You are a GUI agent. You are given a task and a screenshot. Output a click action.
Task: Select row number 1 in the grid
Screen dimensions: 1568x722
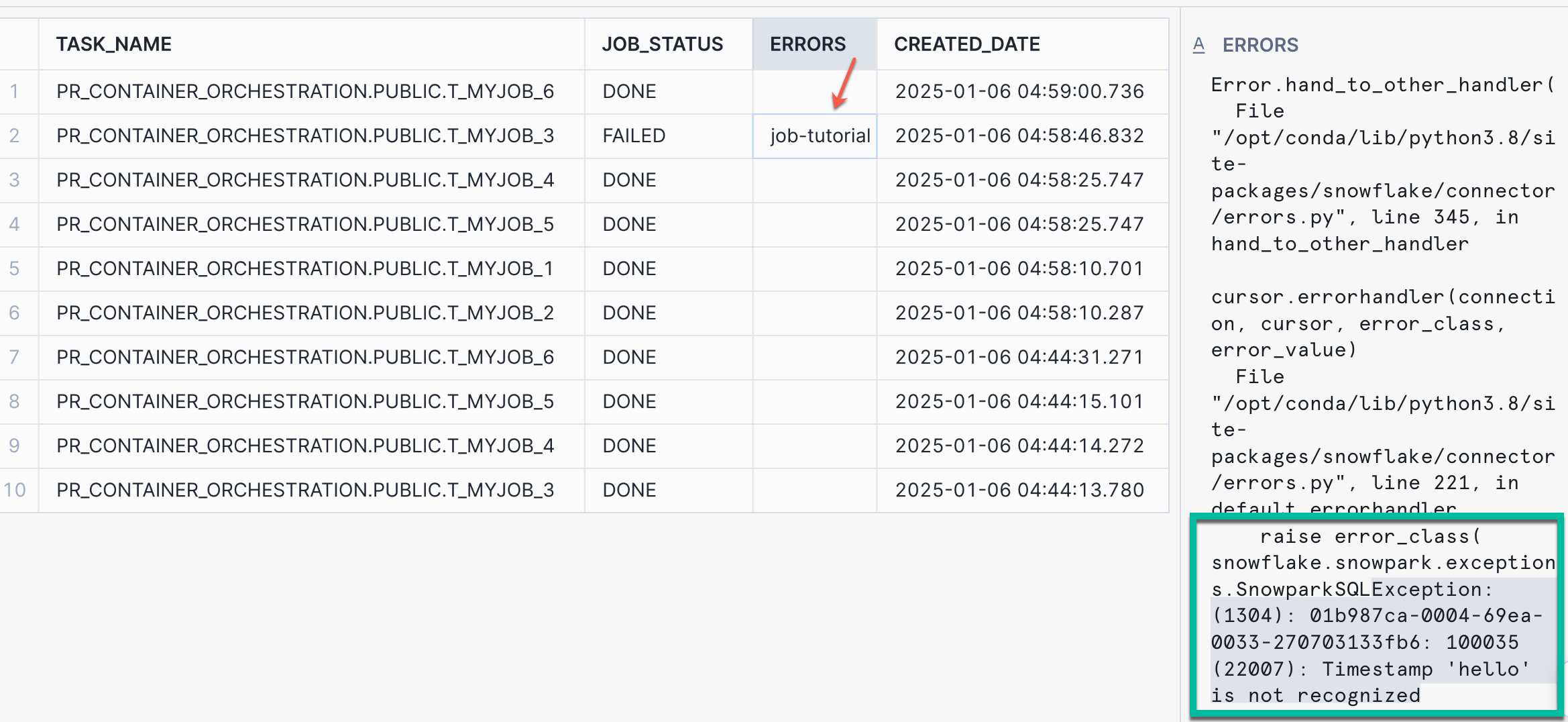[17, 91]
